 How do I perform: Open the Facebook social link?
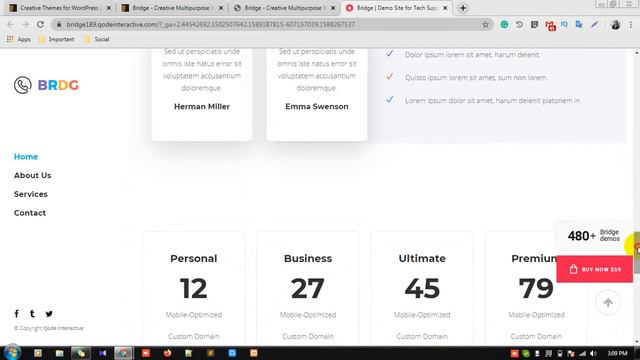point(16,313)
